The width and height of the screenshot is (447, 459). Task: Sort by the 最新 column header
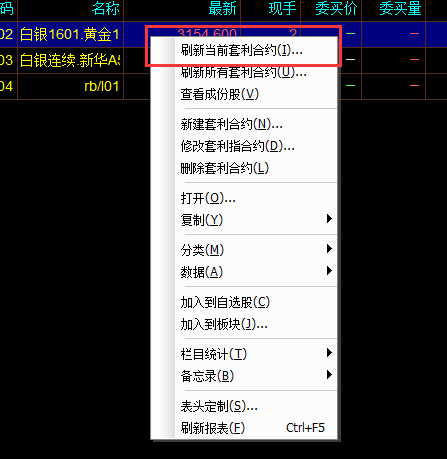point(222,8)
